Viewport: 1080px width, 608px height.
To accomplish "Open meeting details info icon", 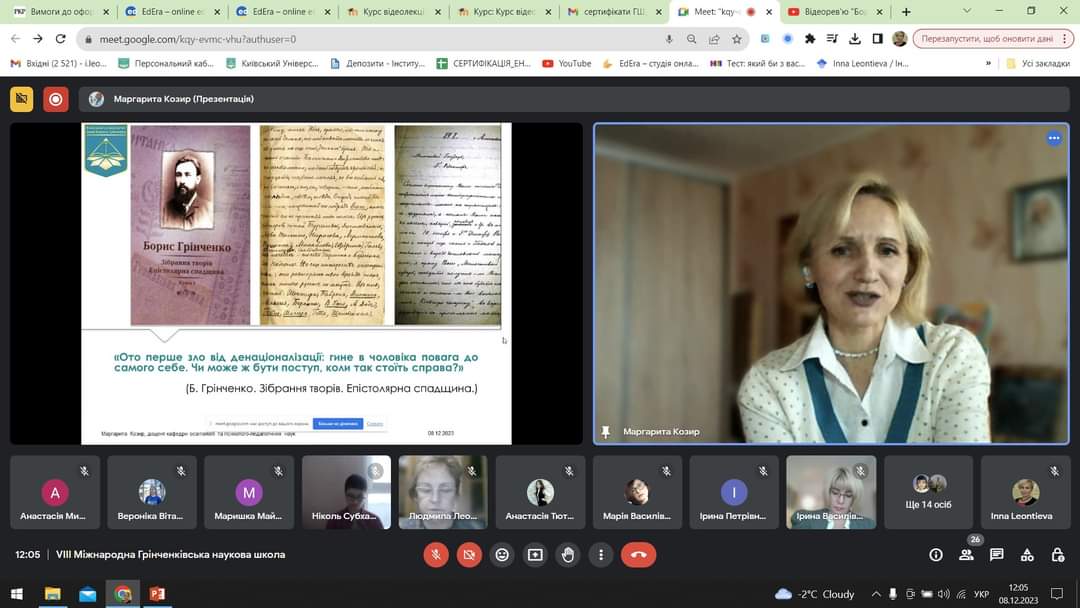I will [936, 555].
